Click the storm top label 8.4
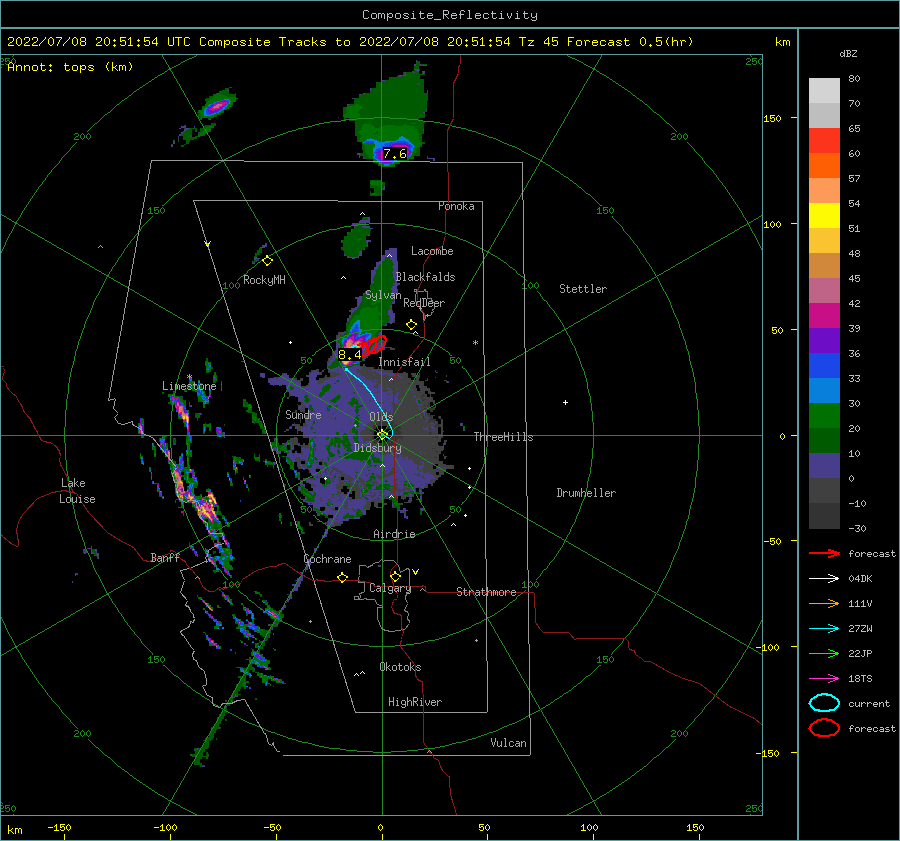This screenshot has height=841, width=900. [350, 355]
